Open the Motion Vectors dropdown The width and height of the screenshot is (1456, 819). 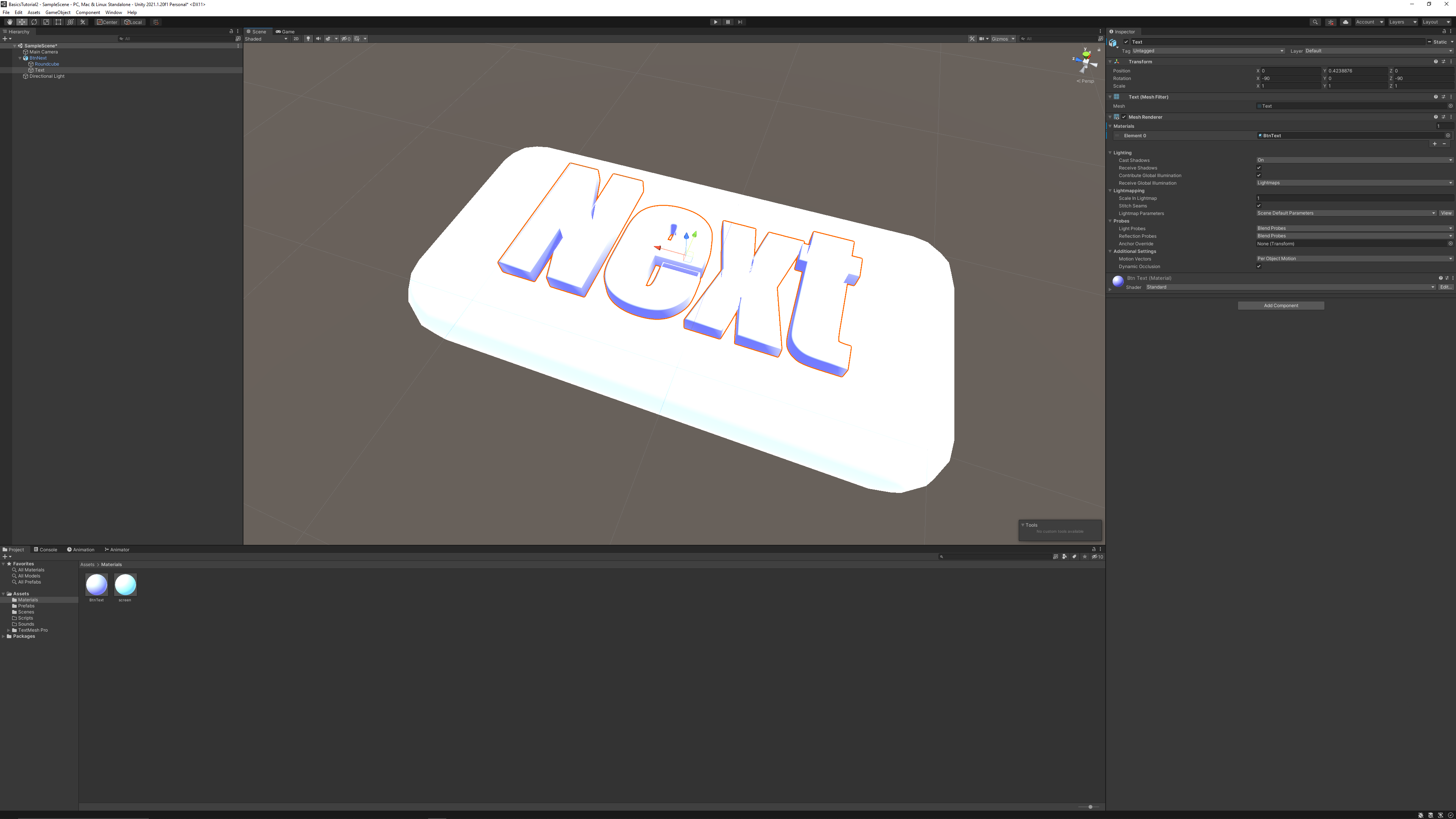(x=1355, y=259)
